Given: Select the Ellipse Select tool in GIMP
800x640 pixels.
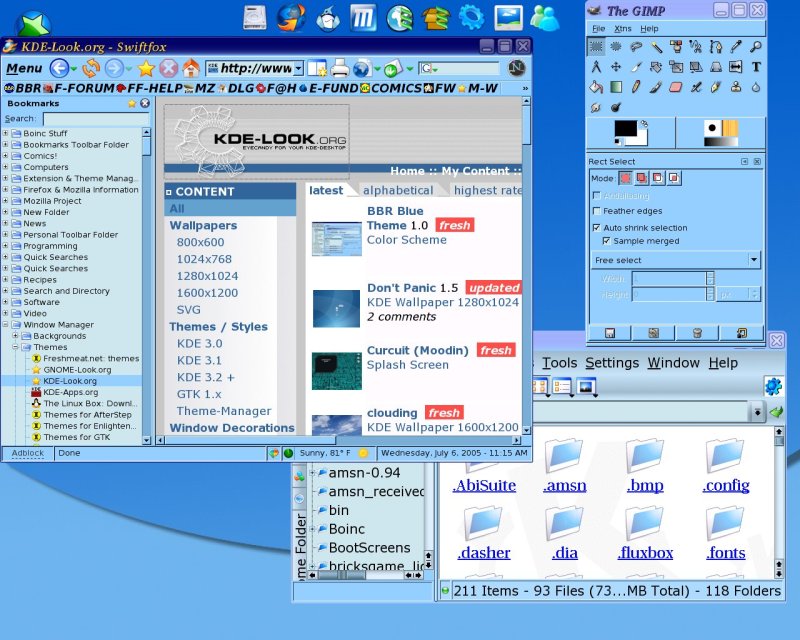Looking at the screenshot, I should [616, 47].
